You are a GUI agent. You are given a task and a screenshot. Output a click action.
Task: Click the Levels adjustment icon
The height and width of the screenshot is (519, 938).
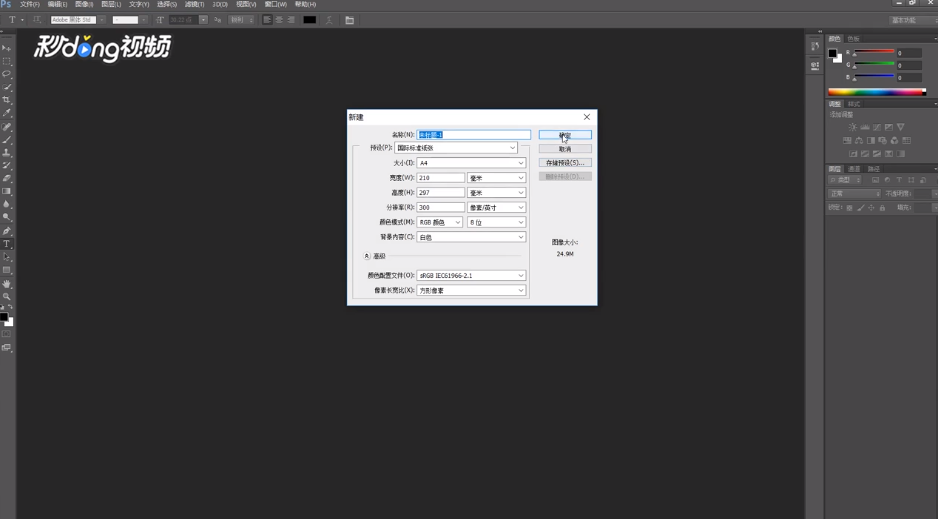point(864,127)
